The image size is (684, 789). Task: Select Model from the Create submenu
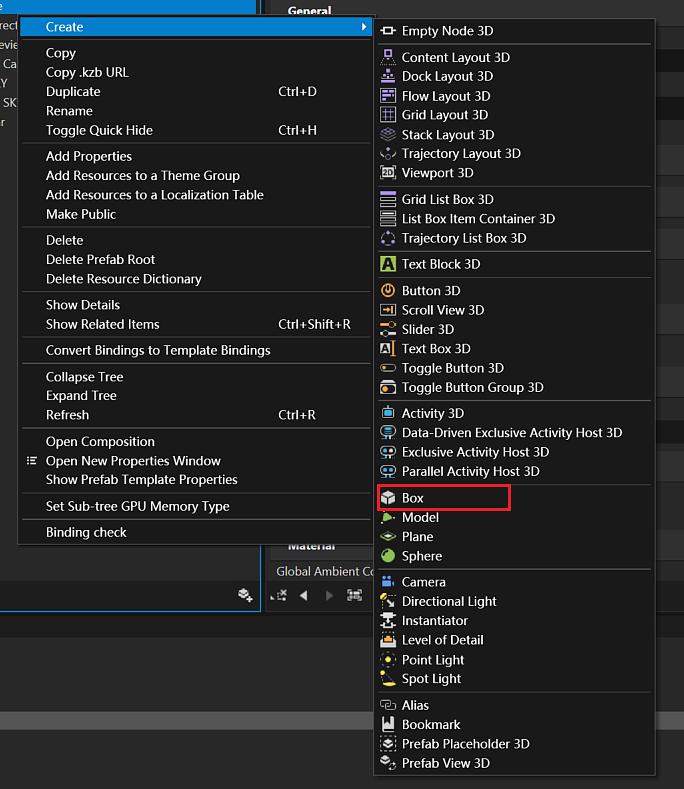click(420, 517)
